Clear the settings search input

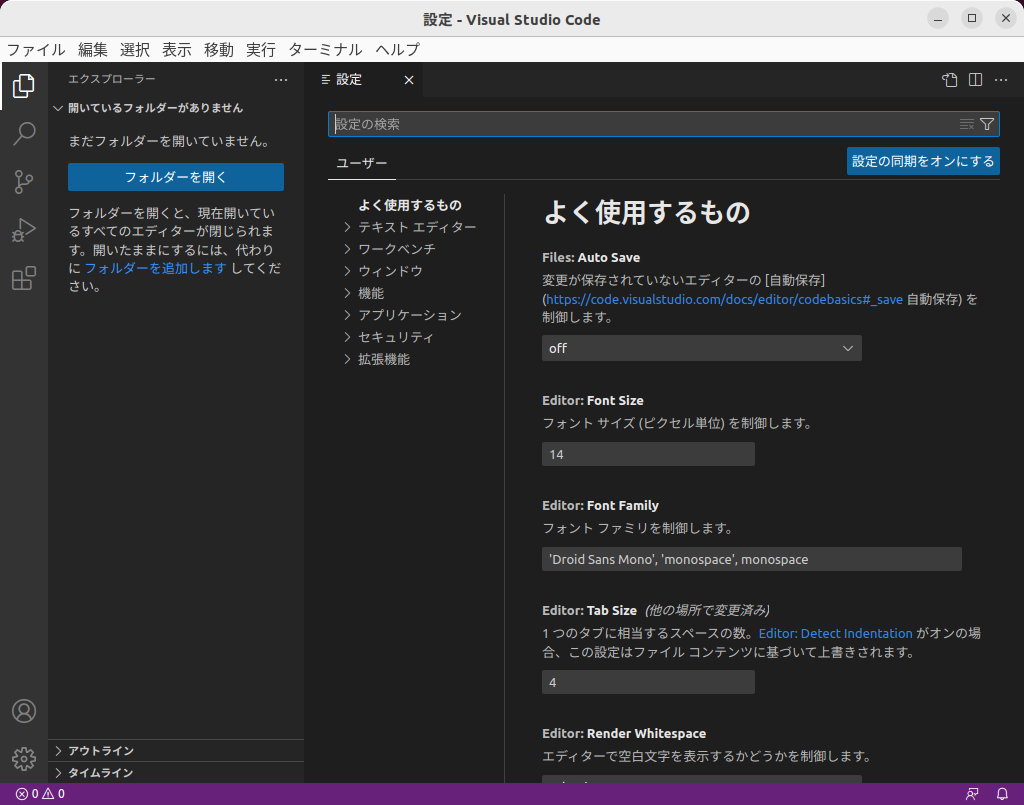point(967,124)
